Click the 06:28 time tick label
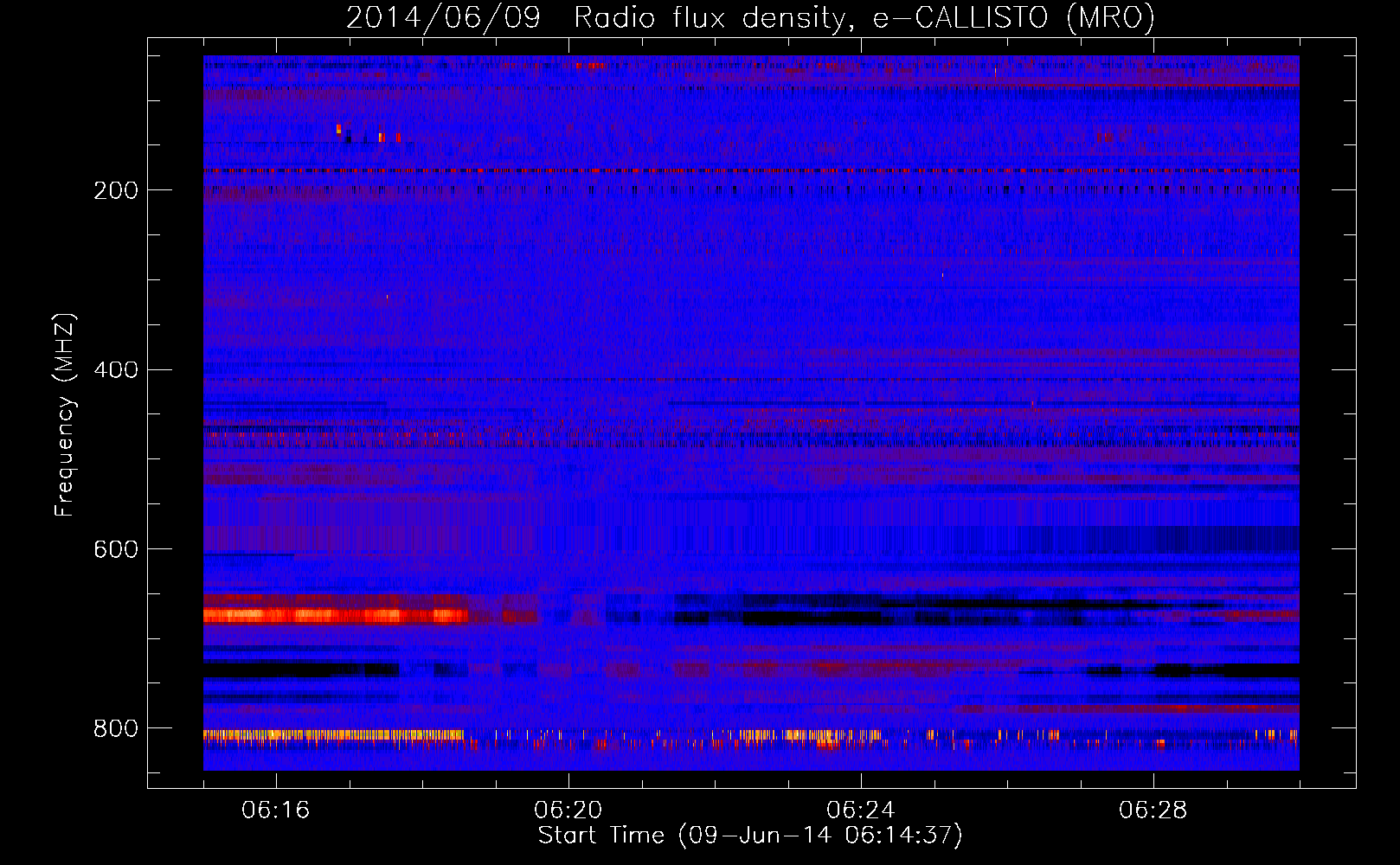 pyautogui.click(x=1153, y=811)
